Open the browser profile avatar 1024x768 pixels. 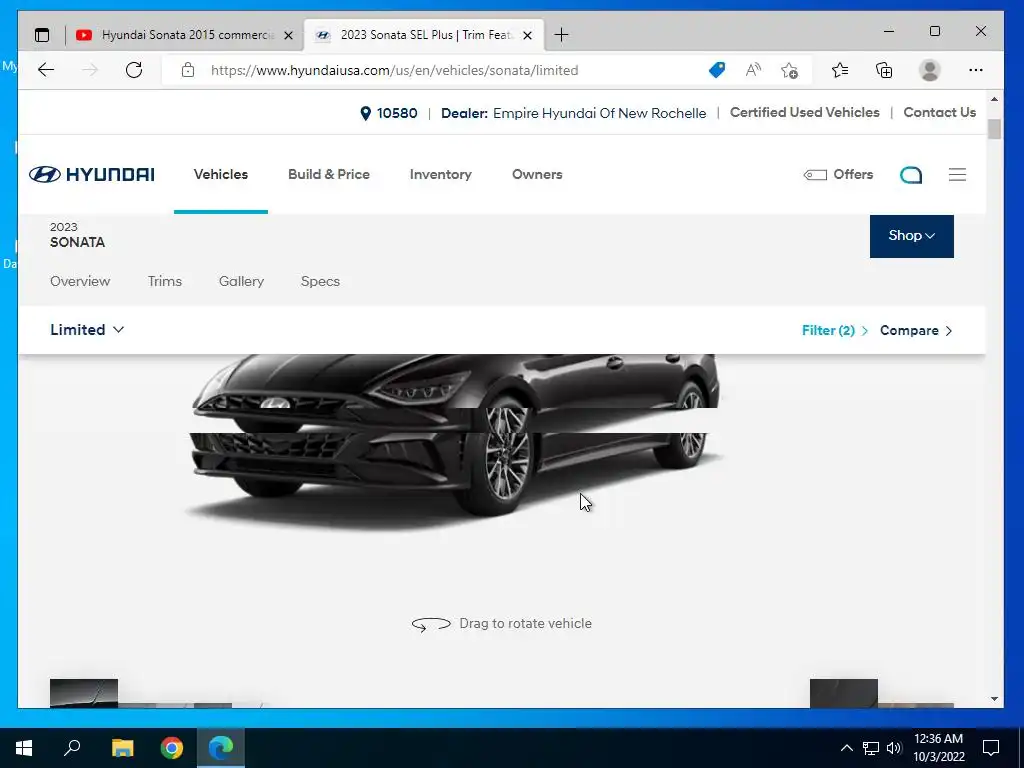[x=929, y=70]
